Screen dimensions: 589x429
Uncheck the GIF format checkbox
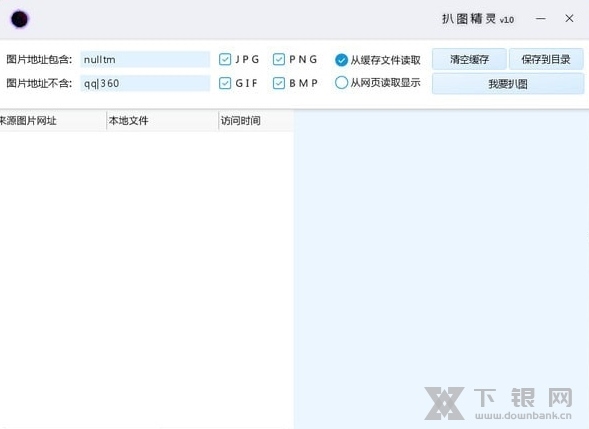[x=225, y=83]
